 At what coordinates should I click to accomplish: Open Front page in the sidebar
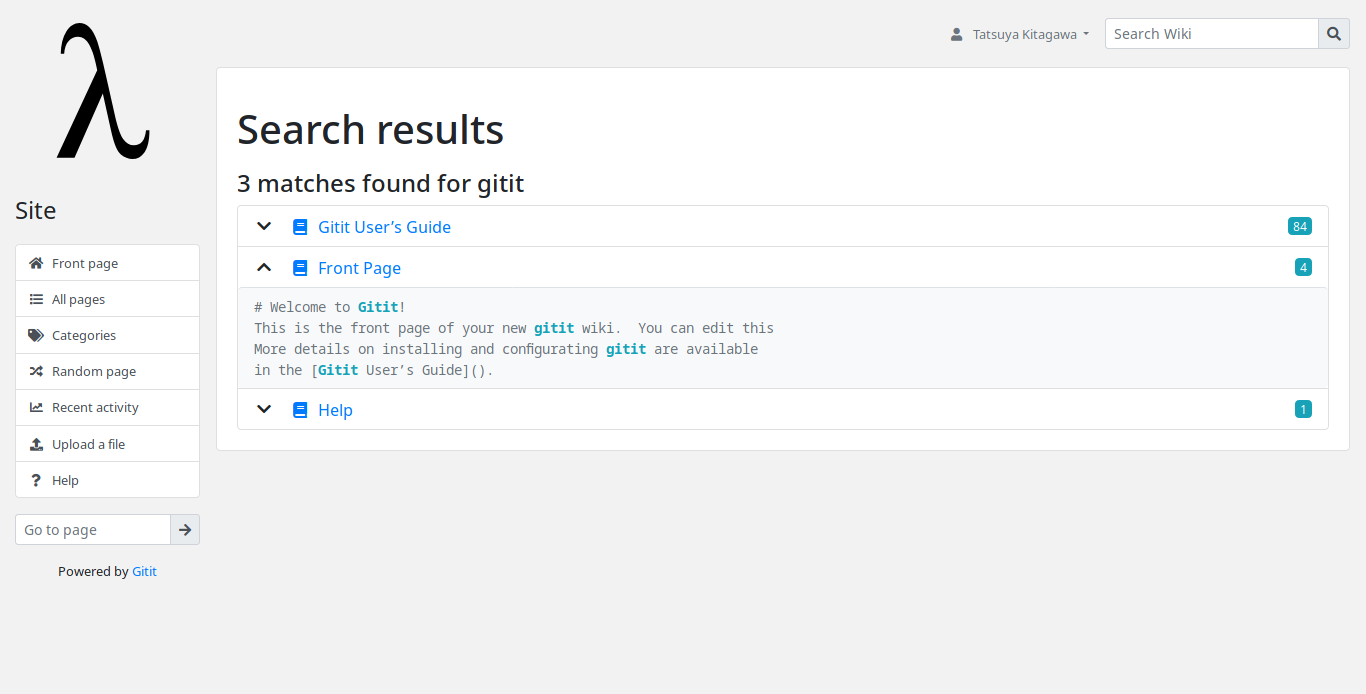(x=107, y=263)
